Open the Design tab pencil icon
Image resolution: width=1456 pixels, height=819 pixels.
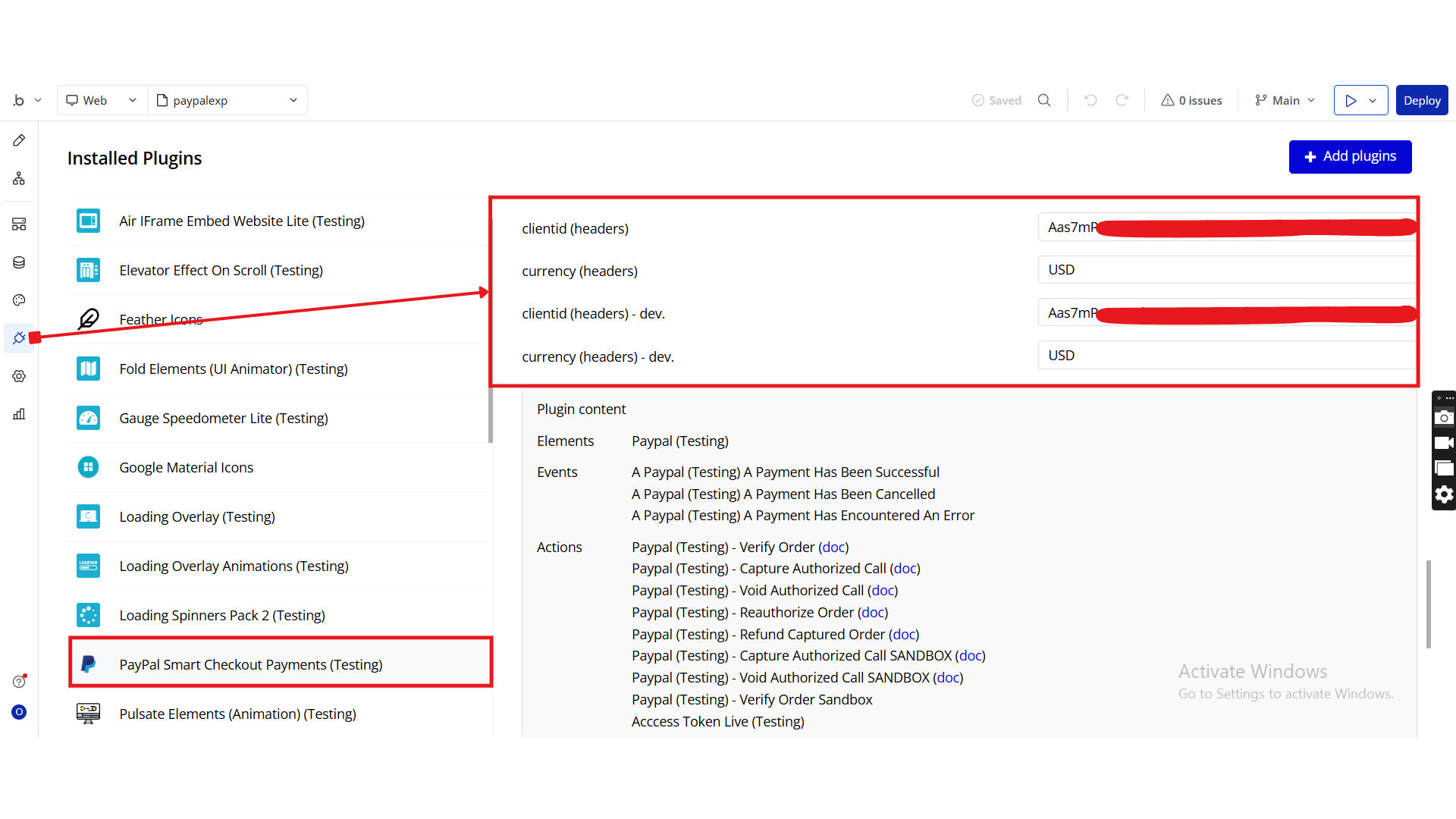click(x=19, y=140)
